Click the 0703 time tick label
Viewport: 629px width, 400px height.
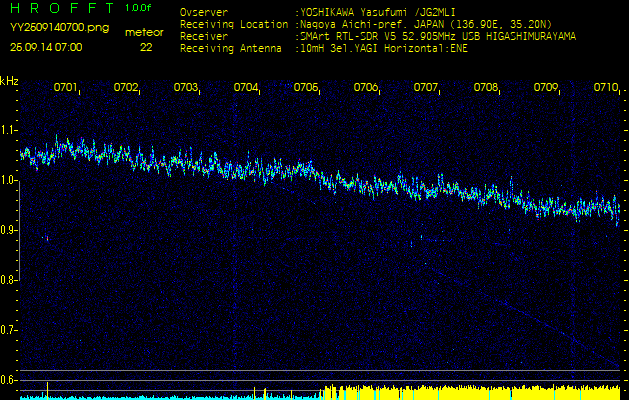186,88
